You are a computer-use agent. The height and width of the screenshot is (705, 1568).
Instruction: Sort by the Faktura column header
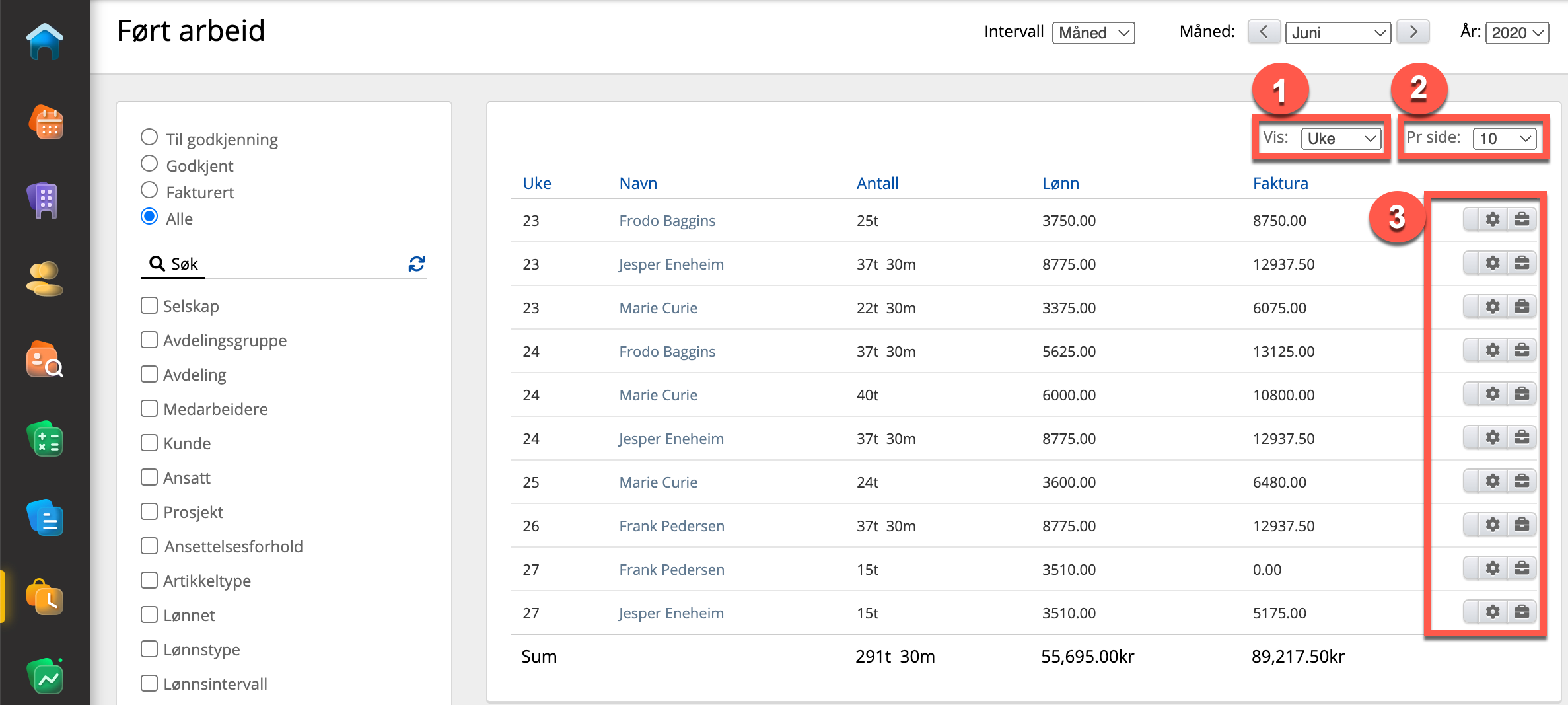1280,184
